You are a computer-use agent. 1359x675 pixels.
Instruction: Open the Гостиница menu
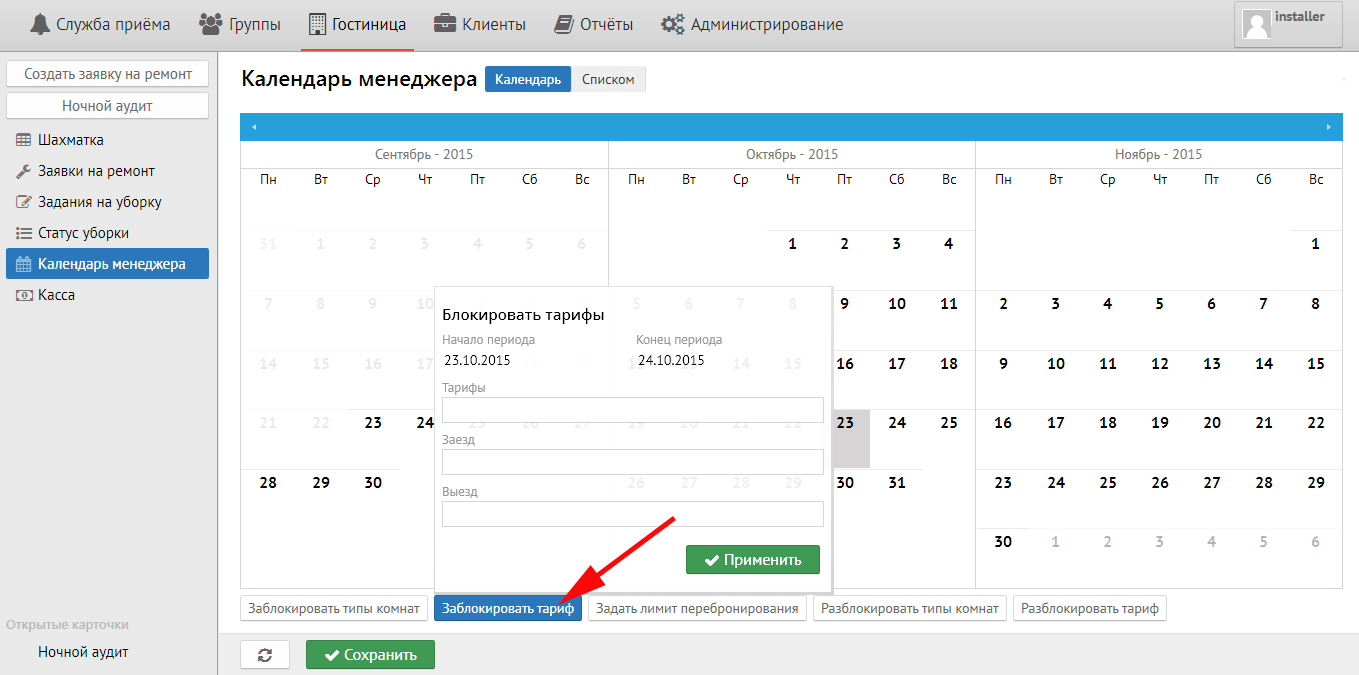(357, 24)
